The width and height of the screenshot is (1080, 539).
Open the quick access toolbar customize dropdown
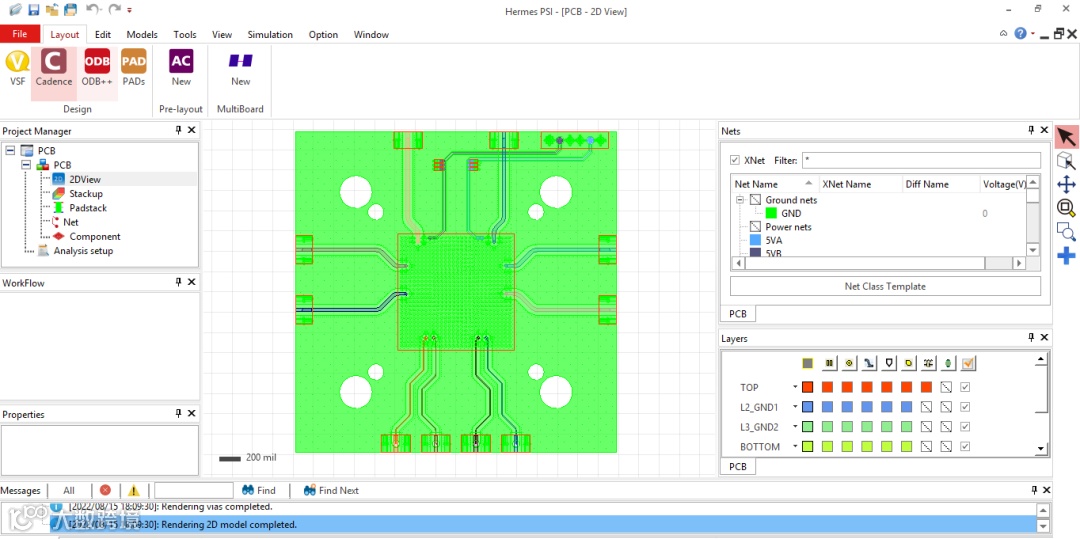pos(129,10)
